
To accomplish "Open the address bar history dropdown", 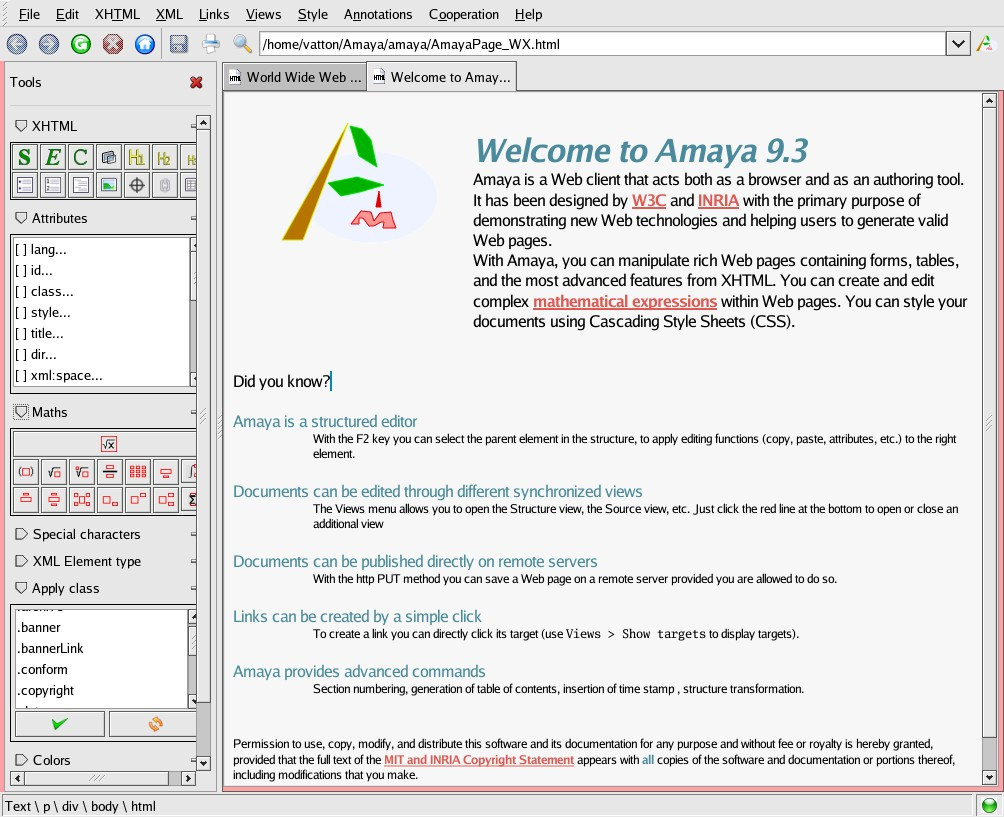I will tap(959, 44).
